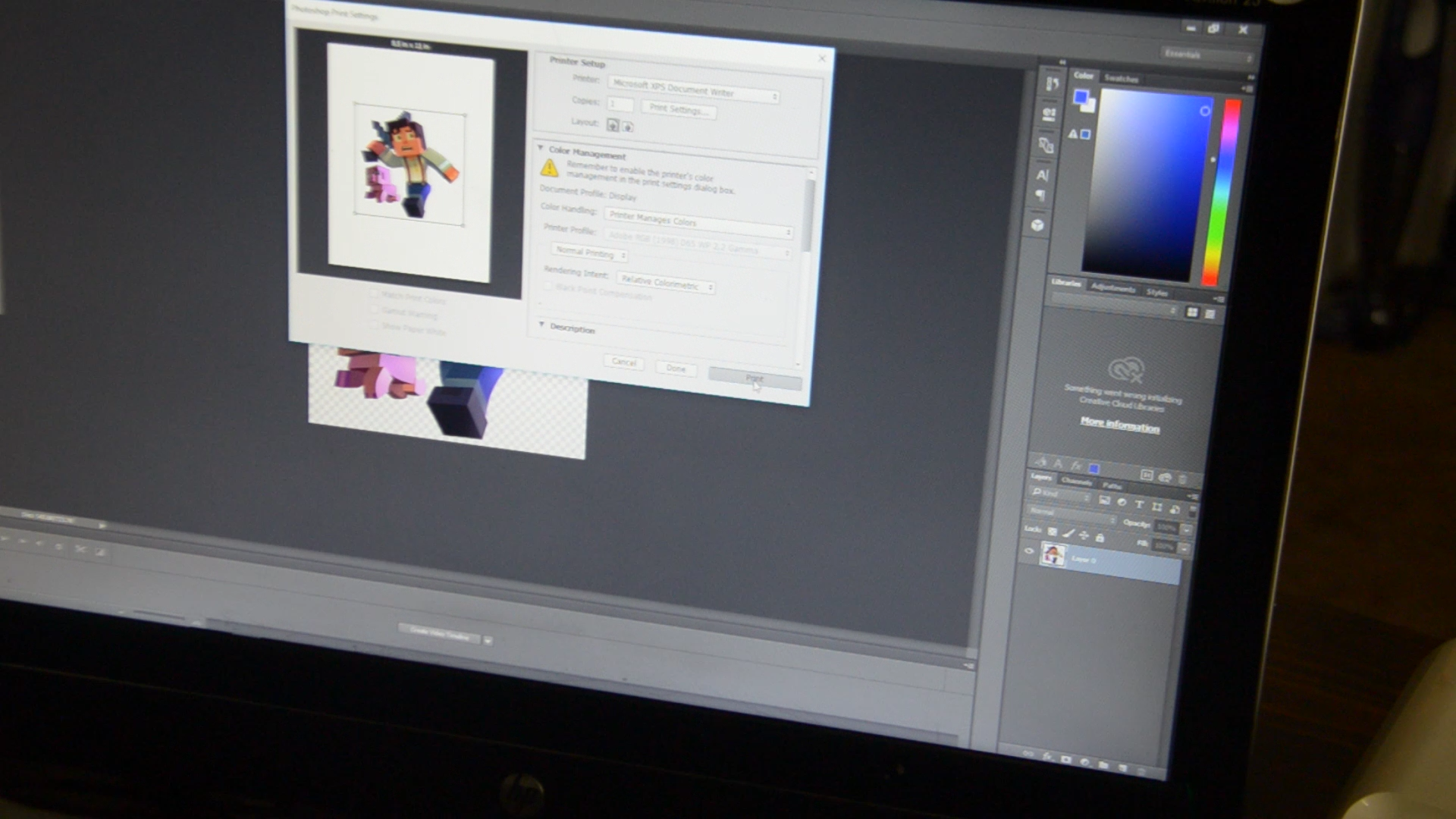1456x819 pixels.
Task: Open the 3D cube panel icon in the dock
Action: 1037,225
